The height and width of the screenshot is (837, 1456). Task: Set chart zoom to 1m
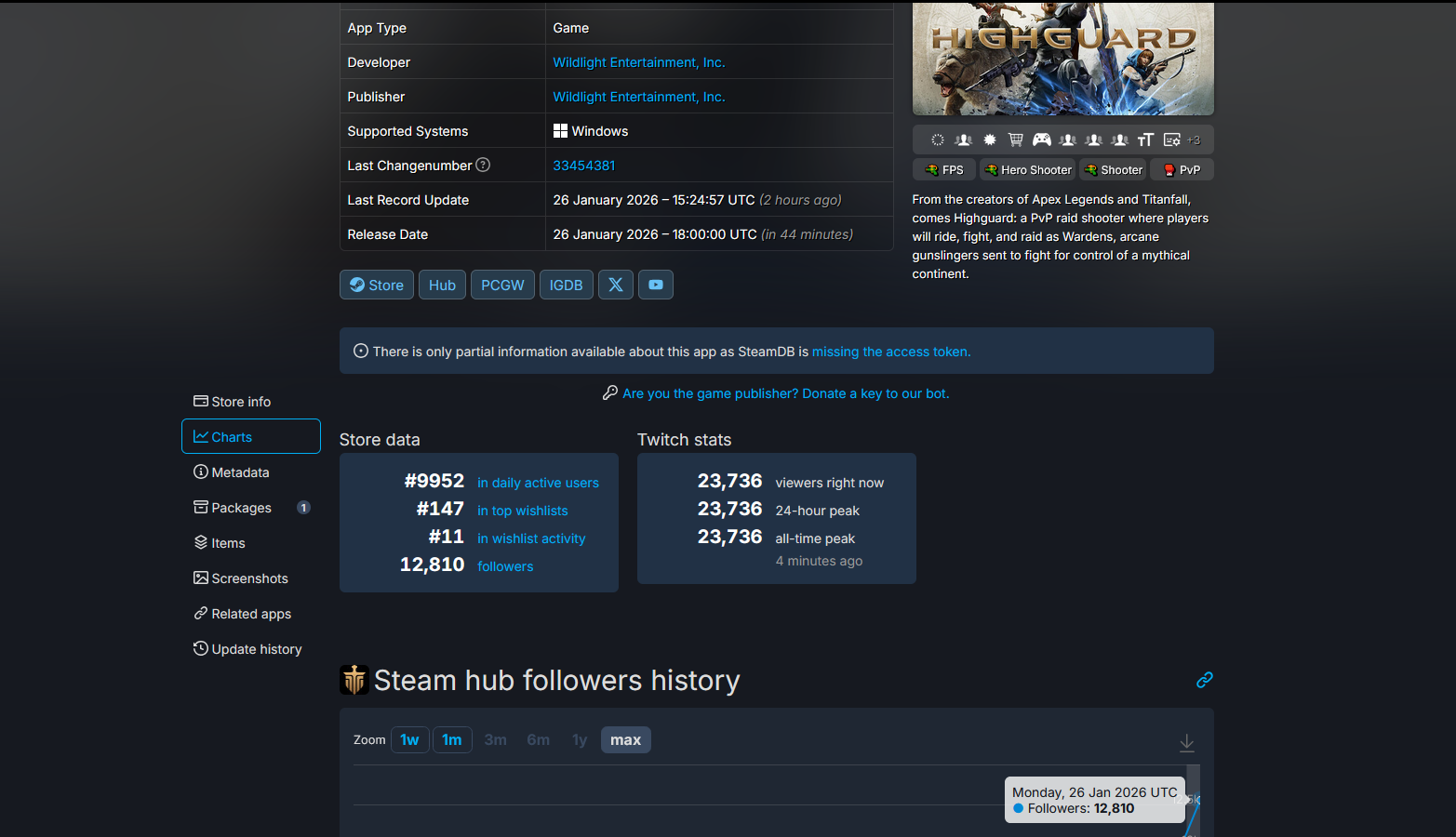(x=452, y=739)
